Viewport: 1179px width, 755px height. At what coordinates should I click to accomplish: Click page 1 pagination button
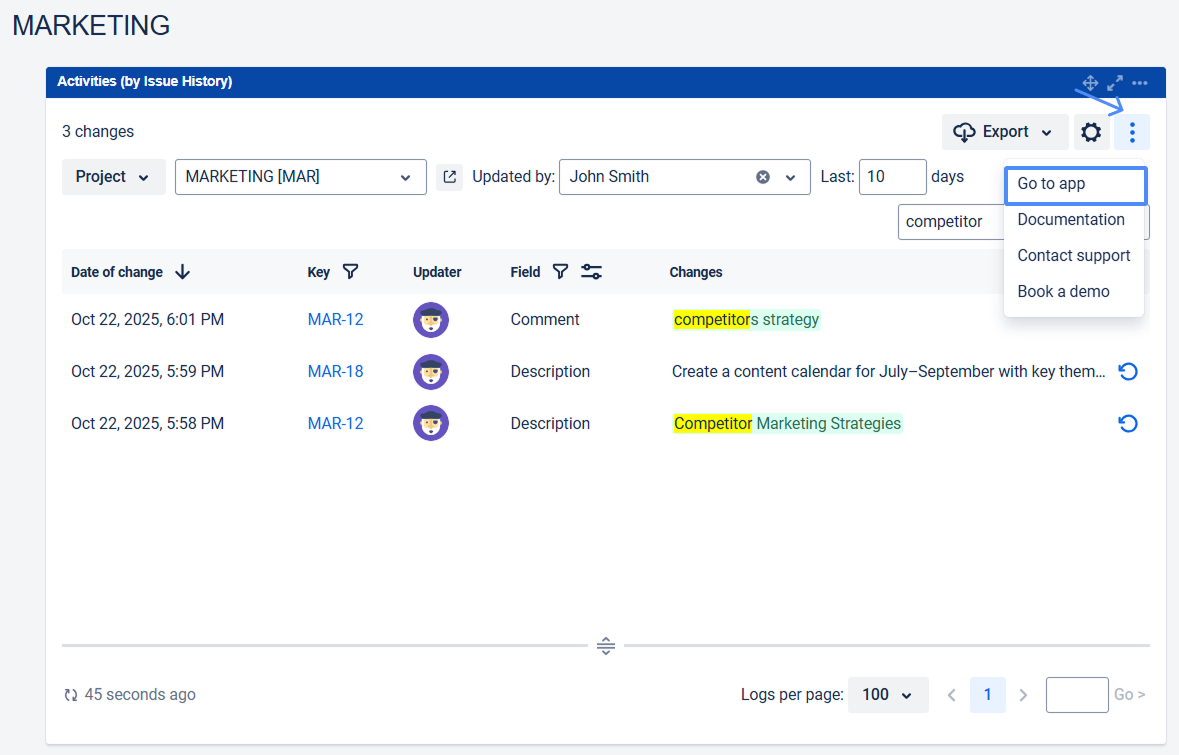click(x=987, y=695)
